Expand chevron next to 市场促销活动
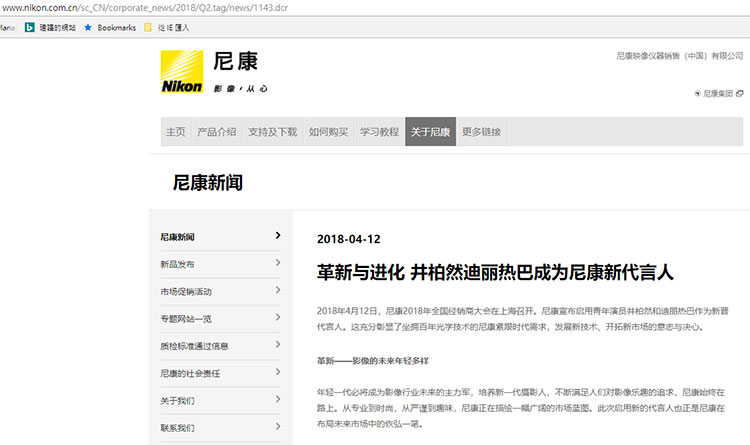The width and height of the screenshot is (750, 445). [278, 289]
